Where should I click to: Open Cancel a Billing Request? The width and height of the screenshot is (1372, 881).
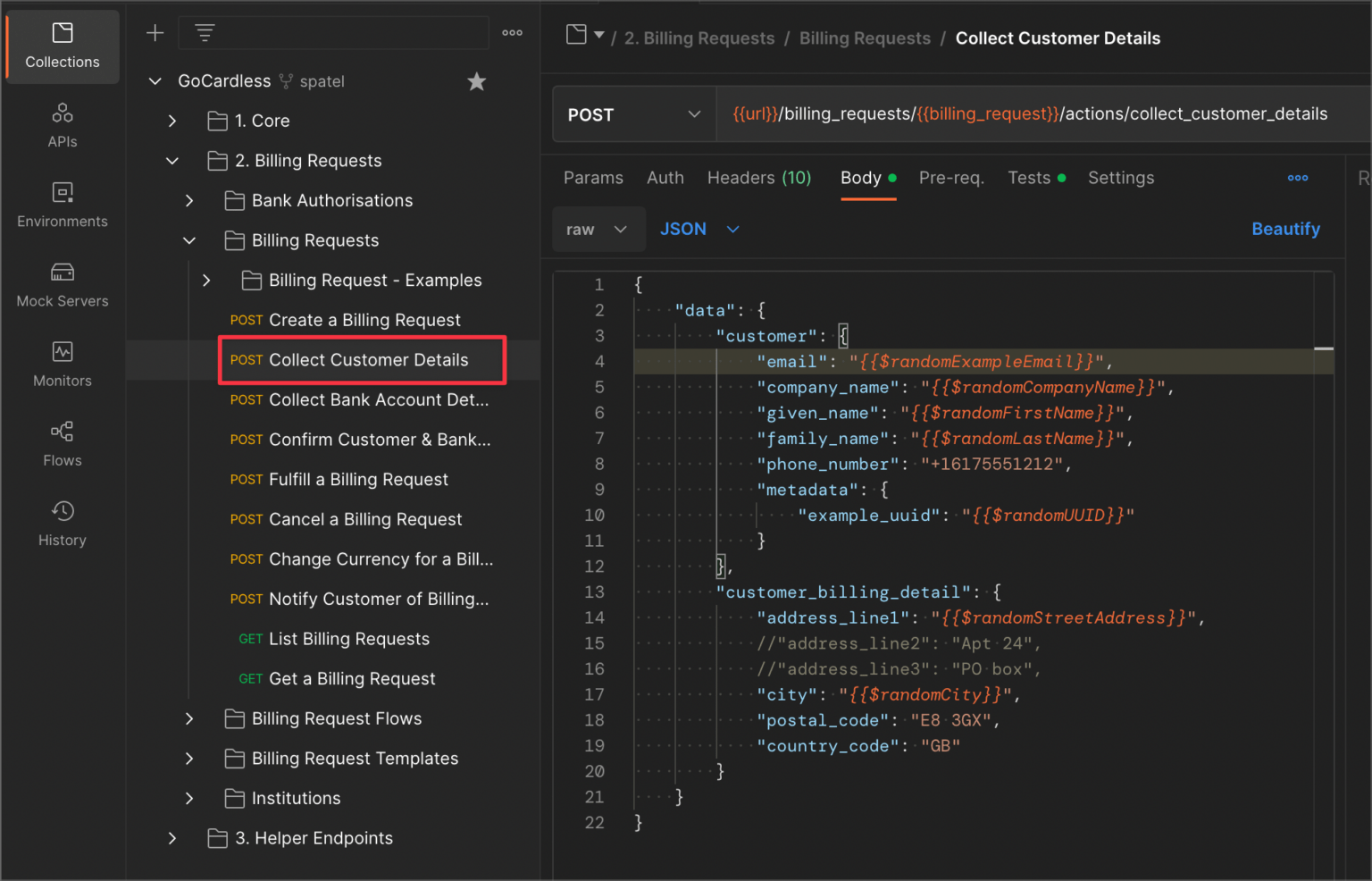click(x=346, y=519)
